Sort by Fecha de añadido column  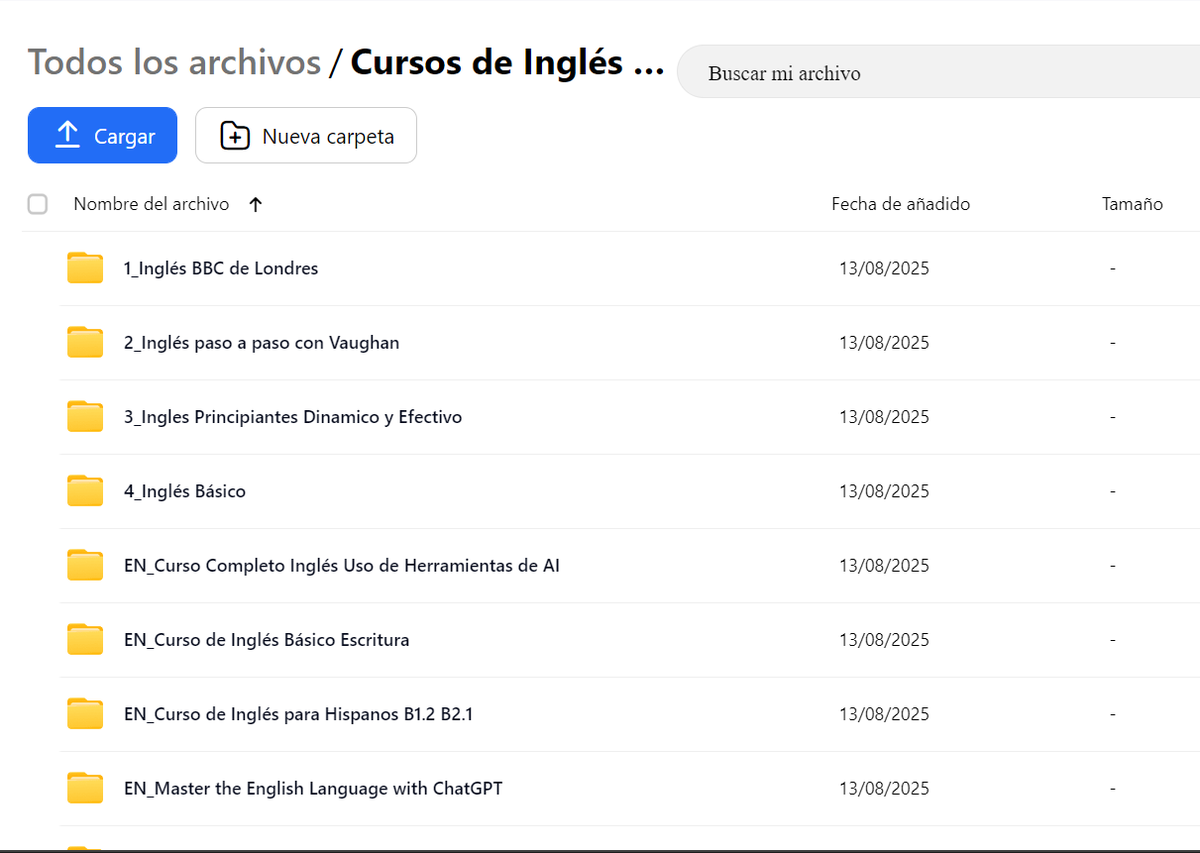pos(901,204)
